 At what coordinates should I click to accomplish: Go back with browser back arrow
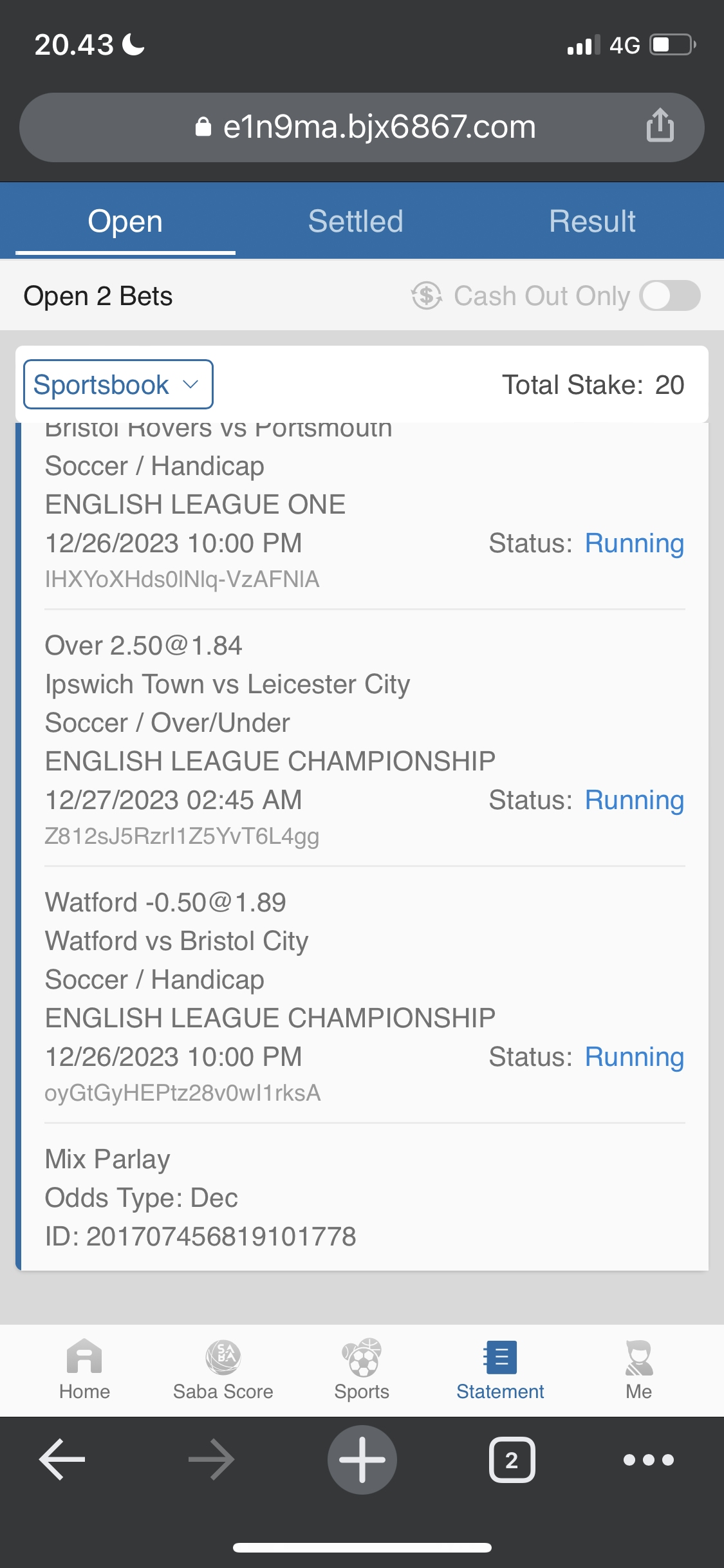62,1459
